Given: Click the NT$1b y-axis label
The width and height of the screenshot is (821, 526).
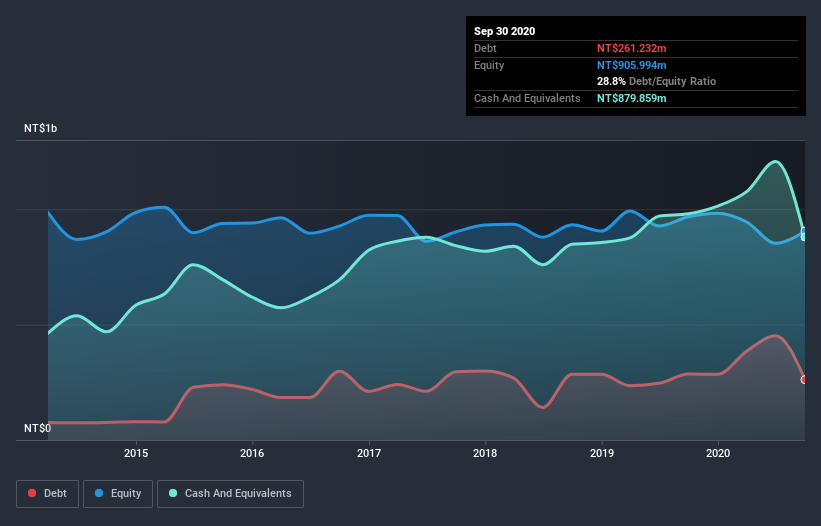Looking at the screenshot, I should 41,128.
